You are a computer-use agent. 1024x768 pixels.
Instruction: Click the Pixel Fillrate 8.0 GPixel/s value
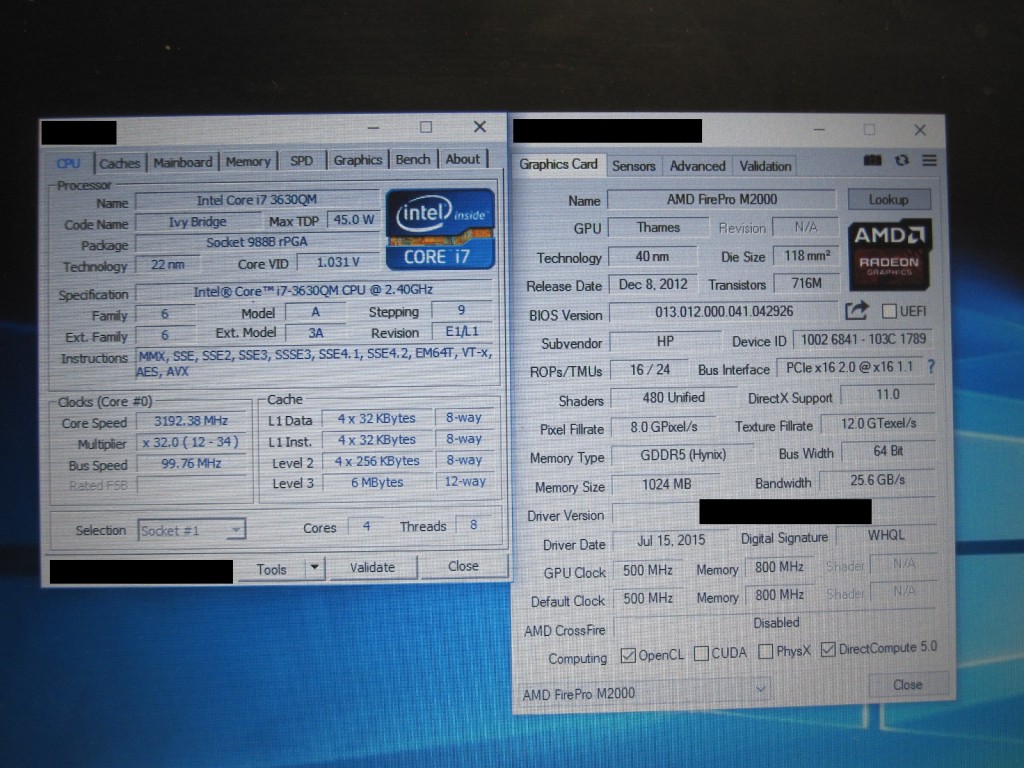pyautogui.click(x=664, y=426)
